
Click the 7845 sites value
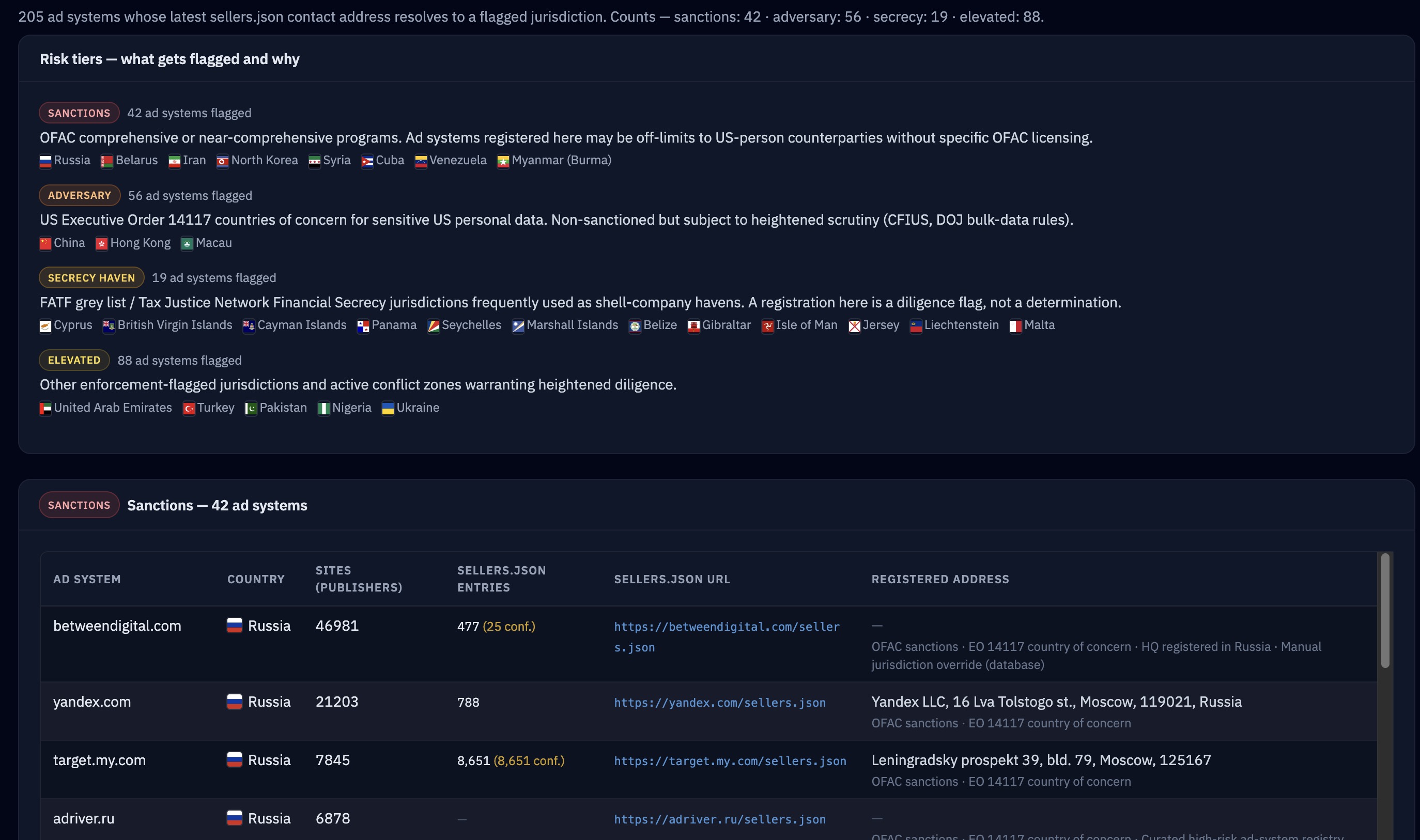coord(333,760)
